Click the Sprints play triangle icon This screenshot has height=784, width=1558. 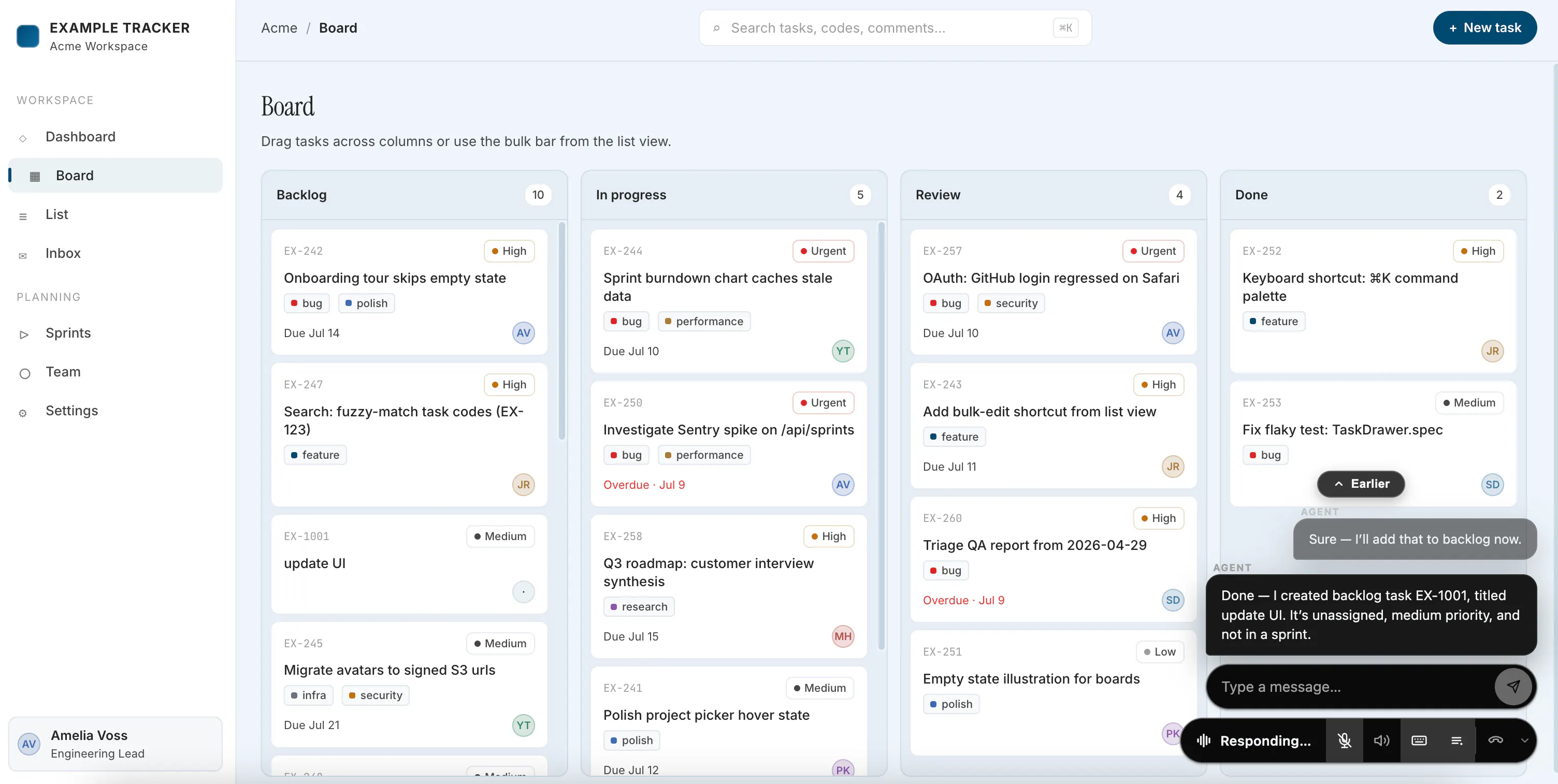point(24,335)
